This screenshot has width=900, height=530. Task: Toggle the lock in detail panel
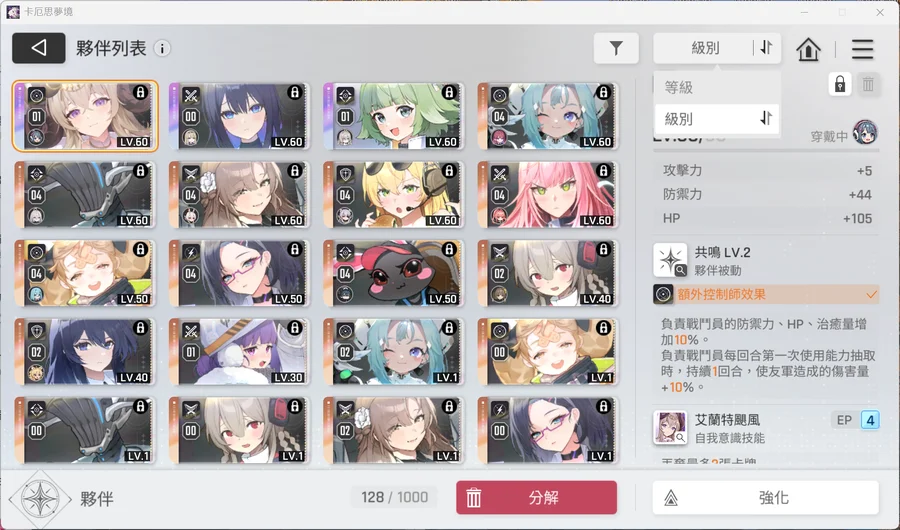point(840,85)
